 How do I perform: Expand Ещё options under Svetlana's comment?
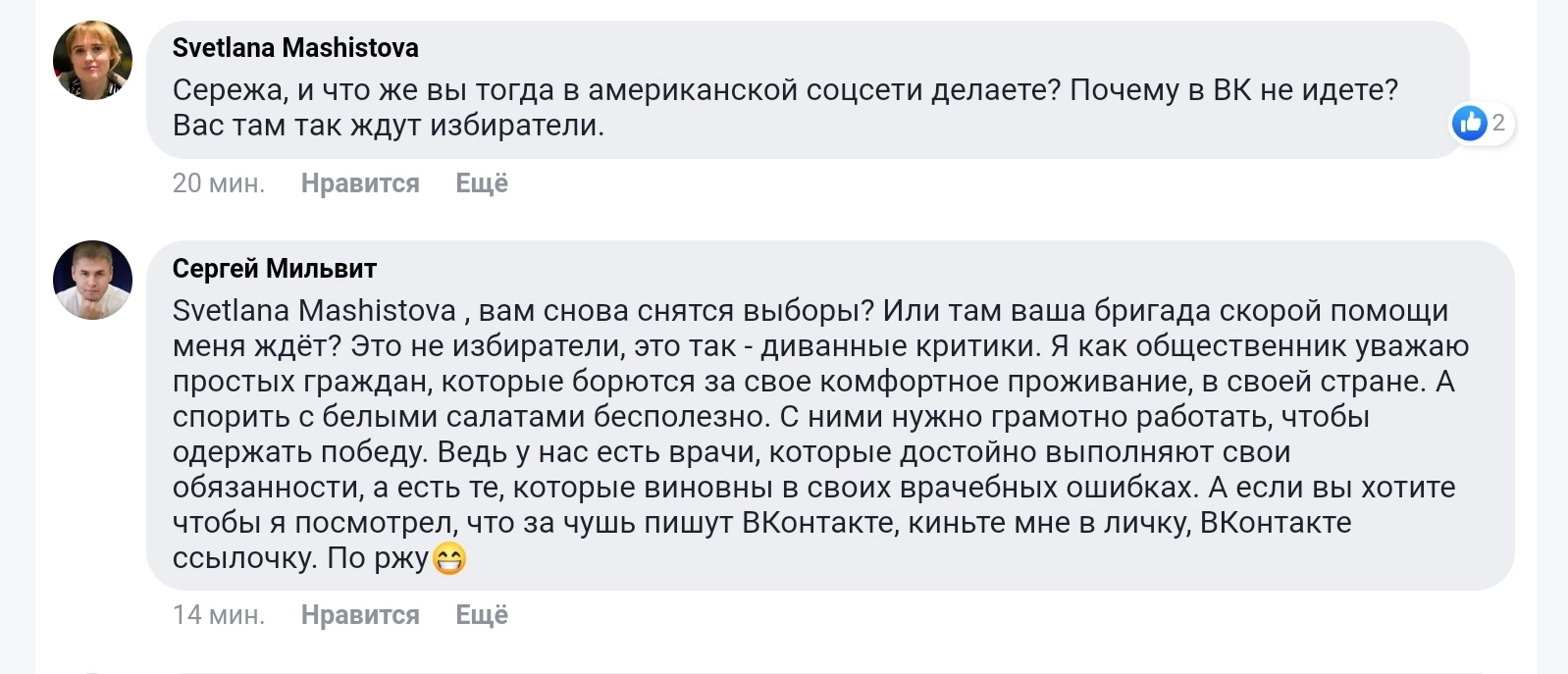pos(482,183)
